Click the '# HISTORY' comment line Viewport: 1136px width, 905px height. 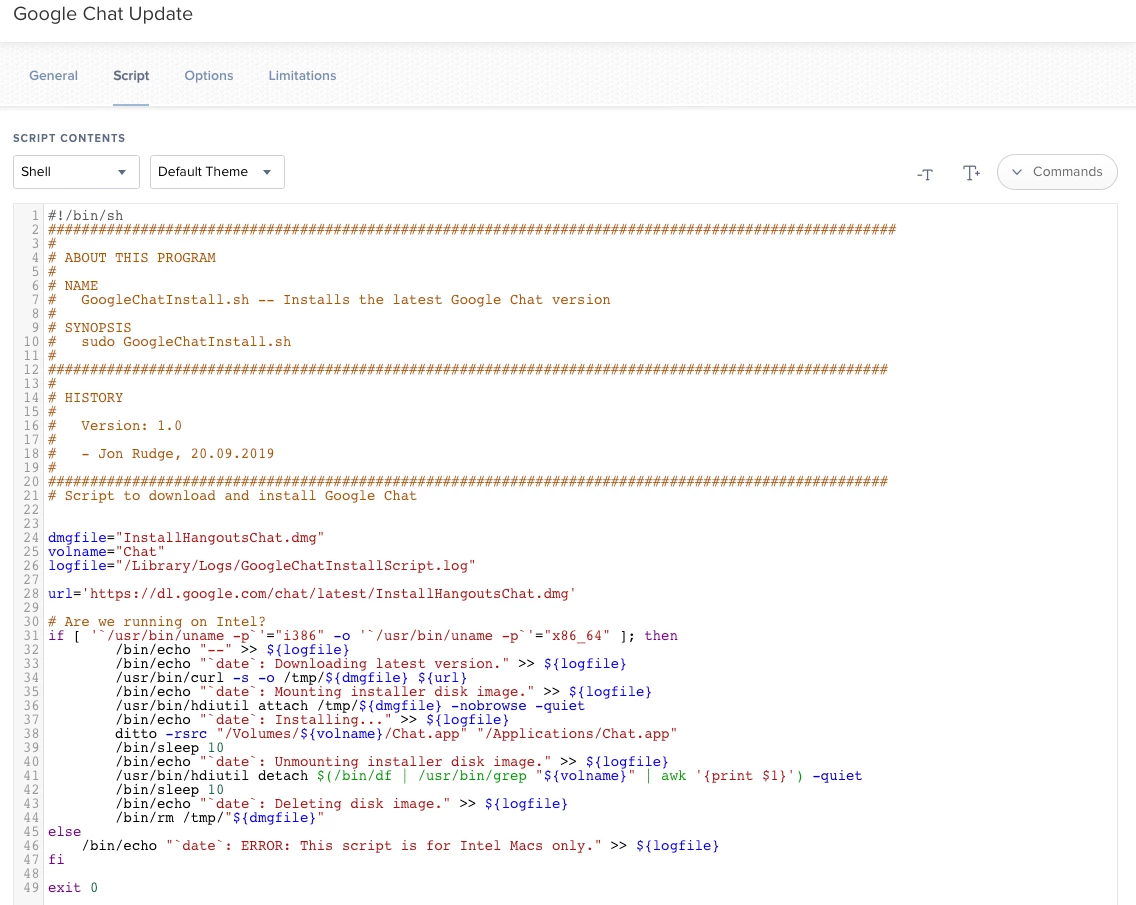(85, 398)
